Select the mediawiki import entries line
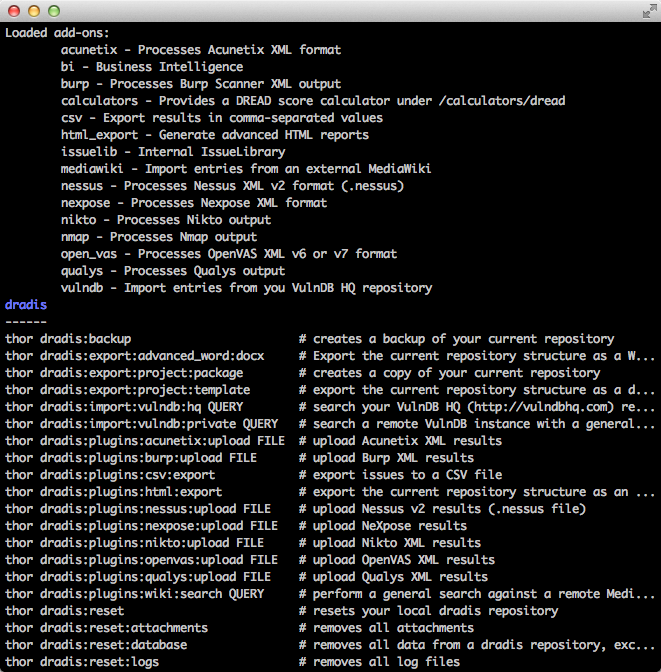The width and height of the screenshot is (661, 672). click(246, 169)
